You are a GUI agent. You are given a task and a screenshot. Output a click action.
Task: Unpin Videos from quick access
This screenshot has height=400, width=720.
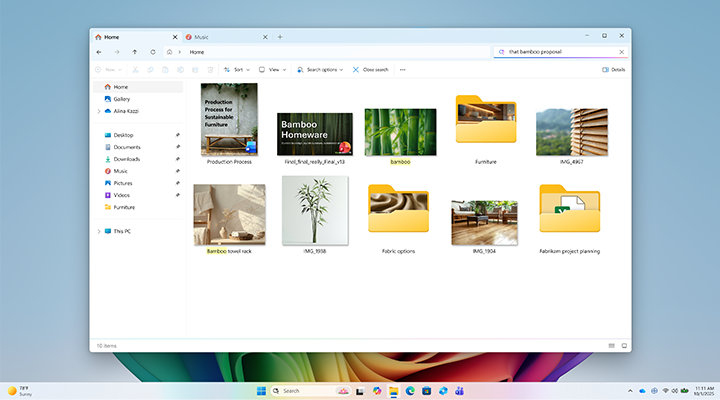178,195
